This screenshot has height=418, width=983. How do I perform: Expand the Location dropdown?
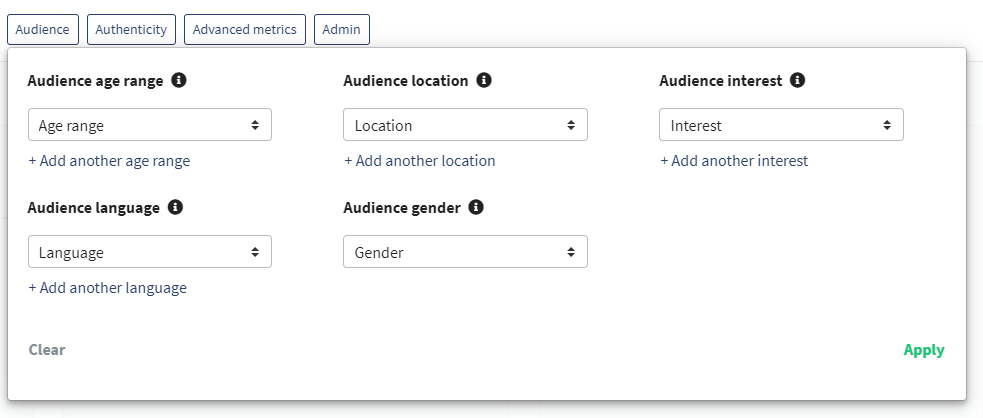(465, 125)
